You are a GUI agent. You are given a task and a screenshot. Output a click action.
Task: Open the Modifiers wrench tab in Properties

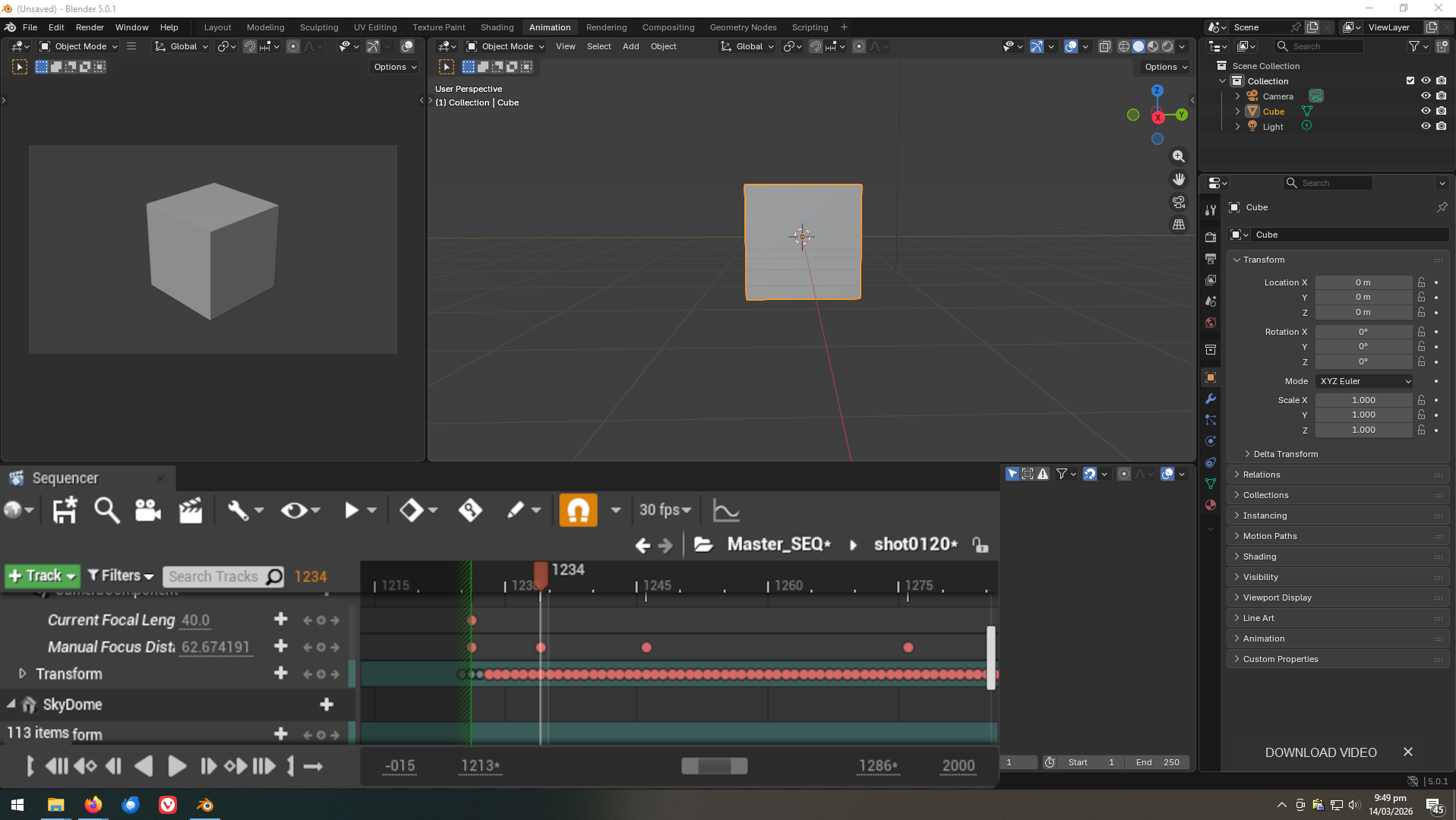point(1211,399)
